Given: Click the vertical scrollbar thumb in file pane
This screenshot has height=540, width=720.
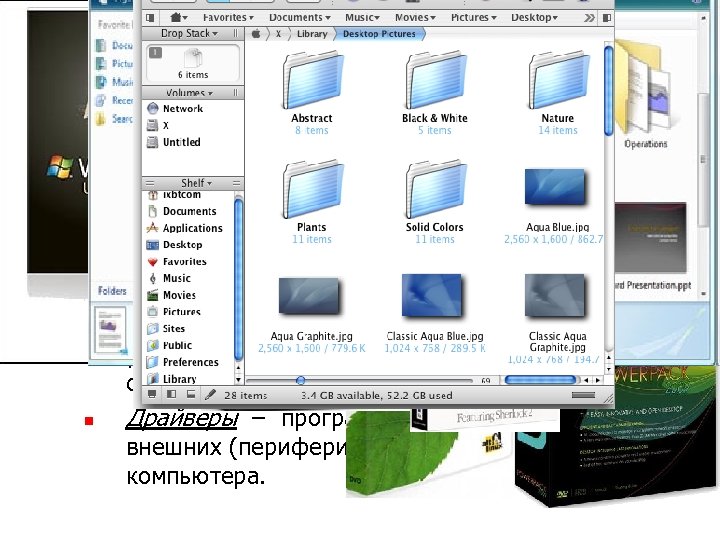Looking at the screenshot, I should tap(608, 90).
